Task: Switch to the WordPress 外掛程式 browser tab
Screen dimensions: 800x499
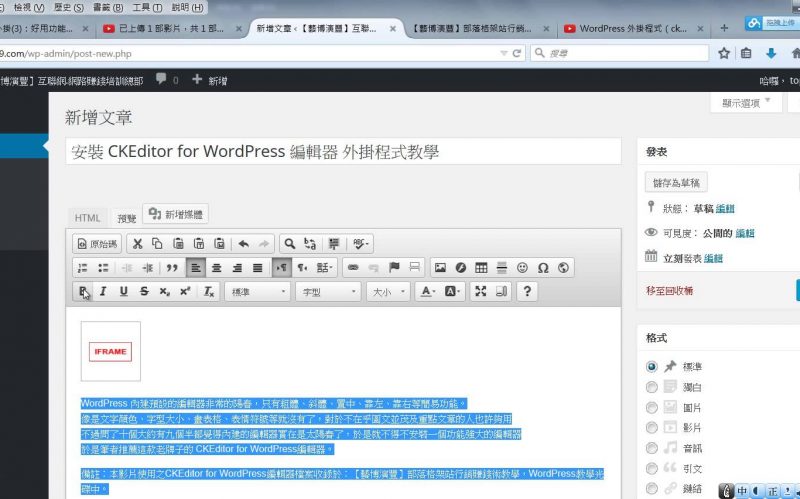Action: coord(636,28)
